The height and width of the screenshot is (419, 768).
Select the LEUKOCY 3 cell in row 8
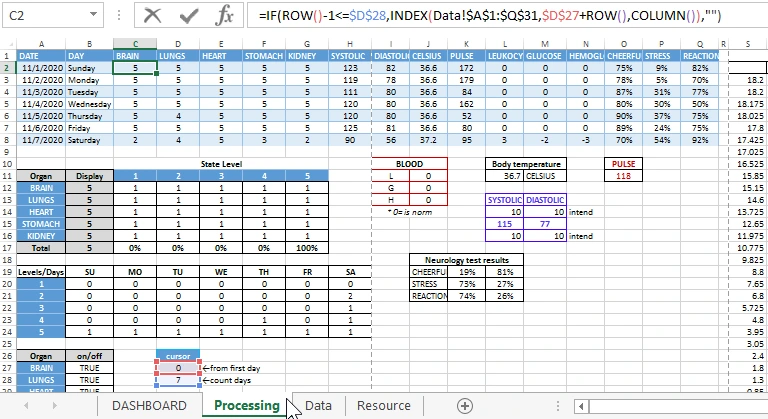point(504,140)
